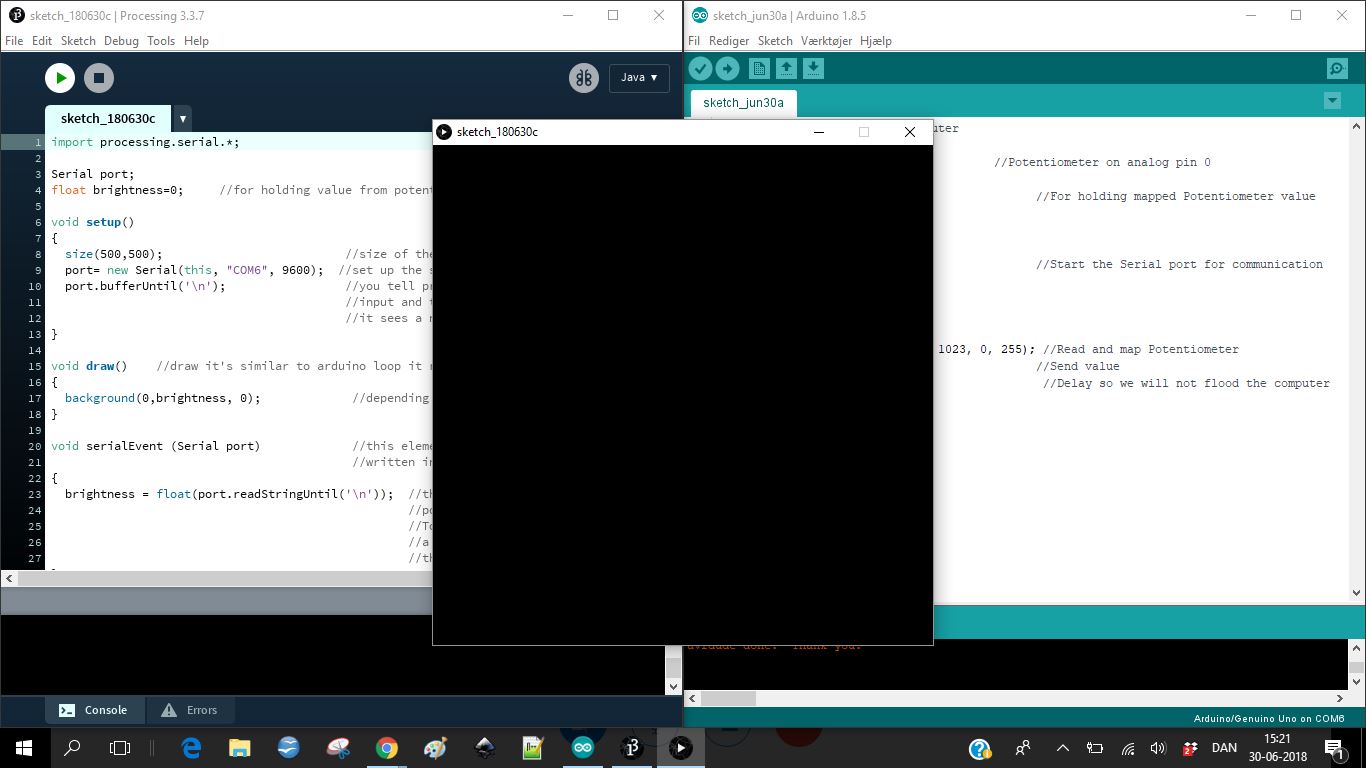
Task: Click the Arduino Open sketch up-arrow icon
Action: [786, 68]
